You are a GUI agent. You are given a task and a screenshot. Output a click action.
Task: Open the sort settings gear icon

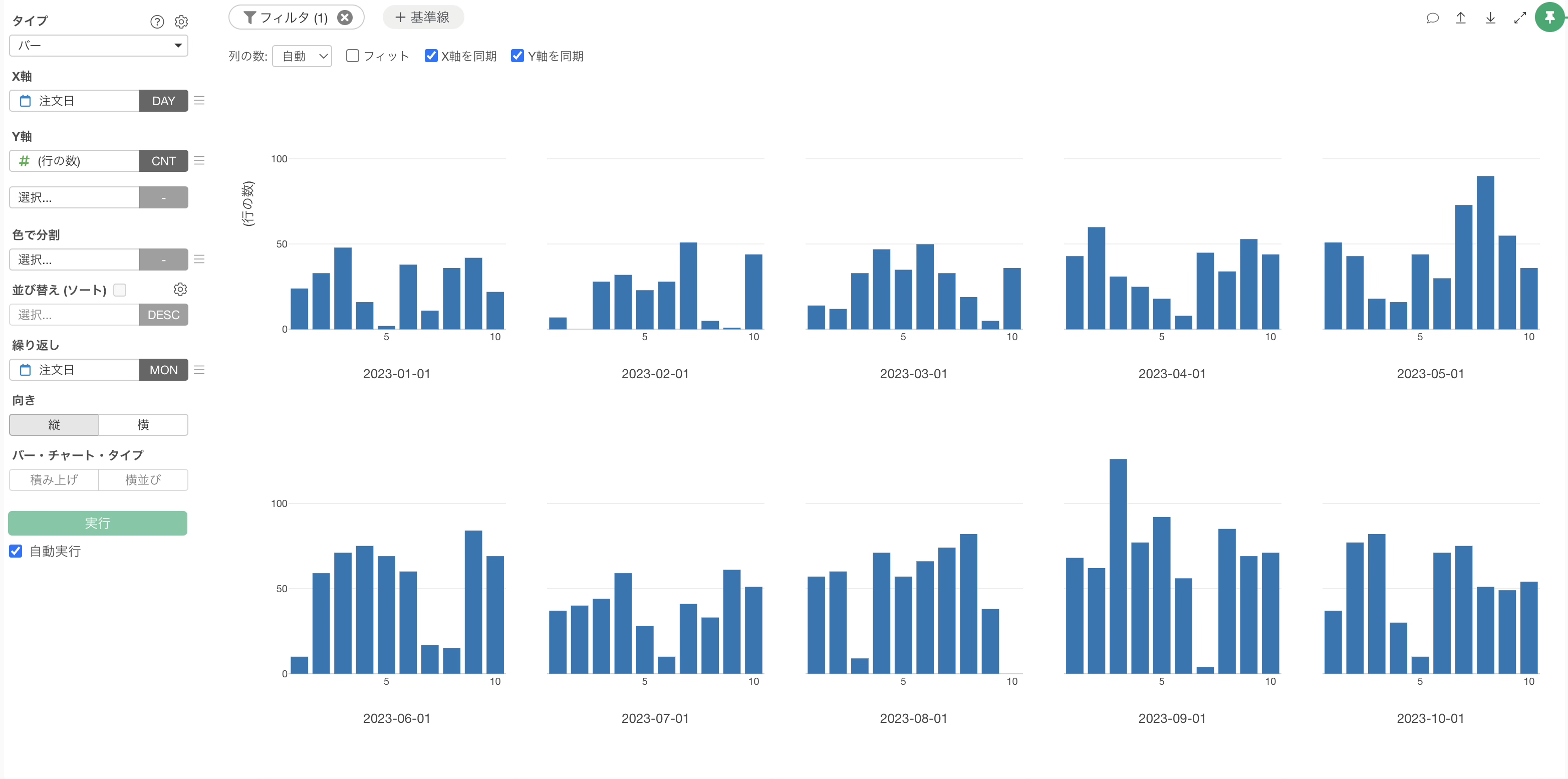pos(180,289)
